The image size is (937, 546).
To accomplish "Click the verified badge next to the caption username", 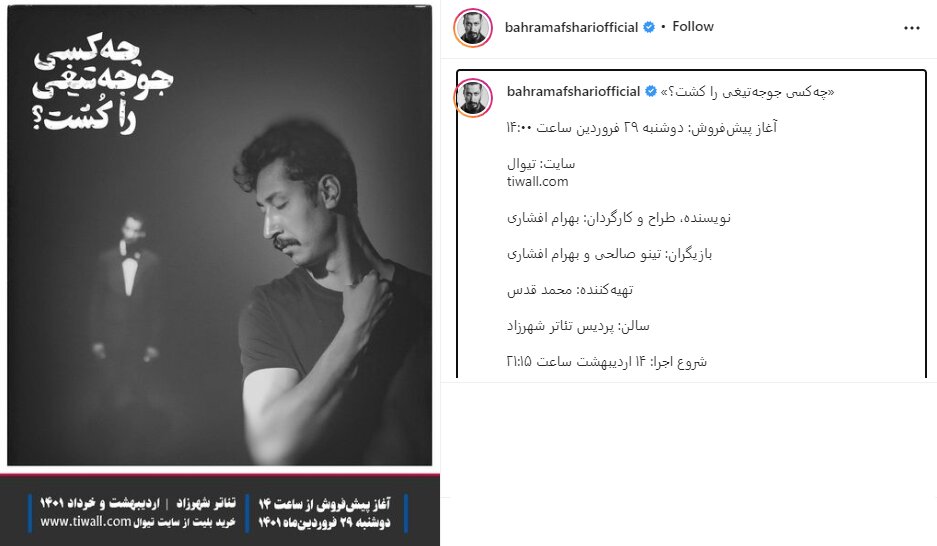I will [651, 91].
